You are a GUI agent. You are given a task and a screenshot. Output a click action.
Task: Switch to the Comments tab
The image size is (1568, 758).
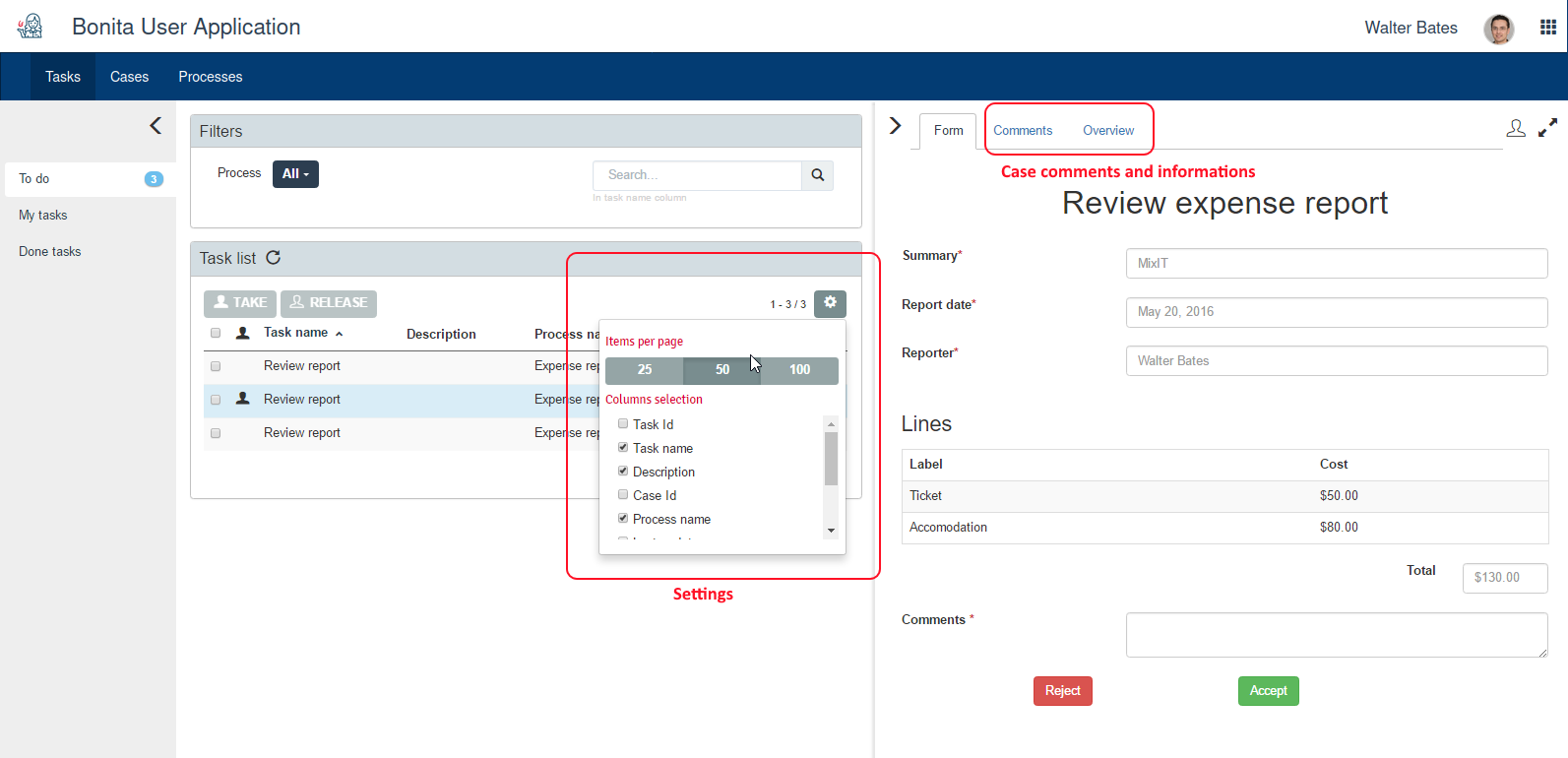(x=1023, y=131)
